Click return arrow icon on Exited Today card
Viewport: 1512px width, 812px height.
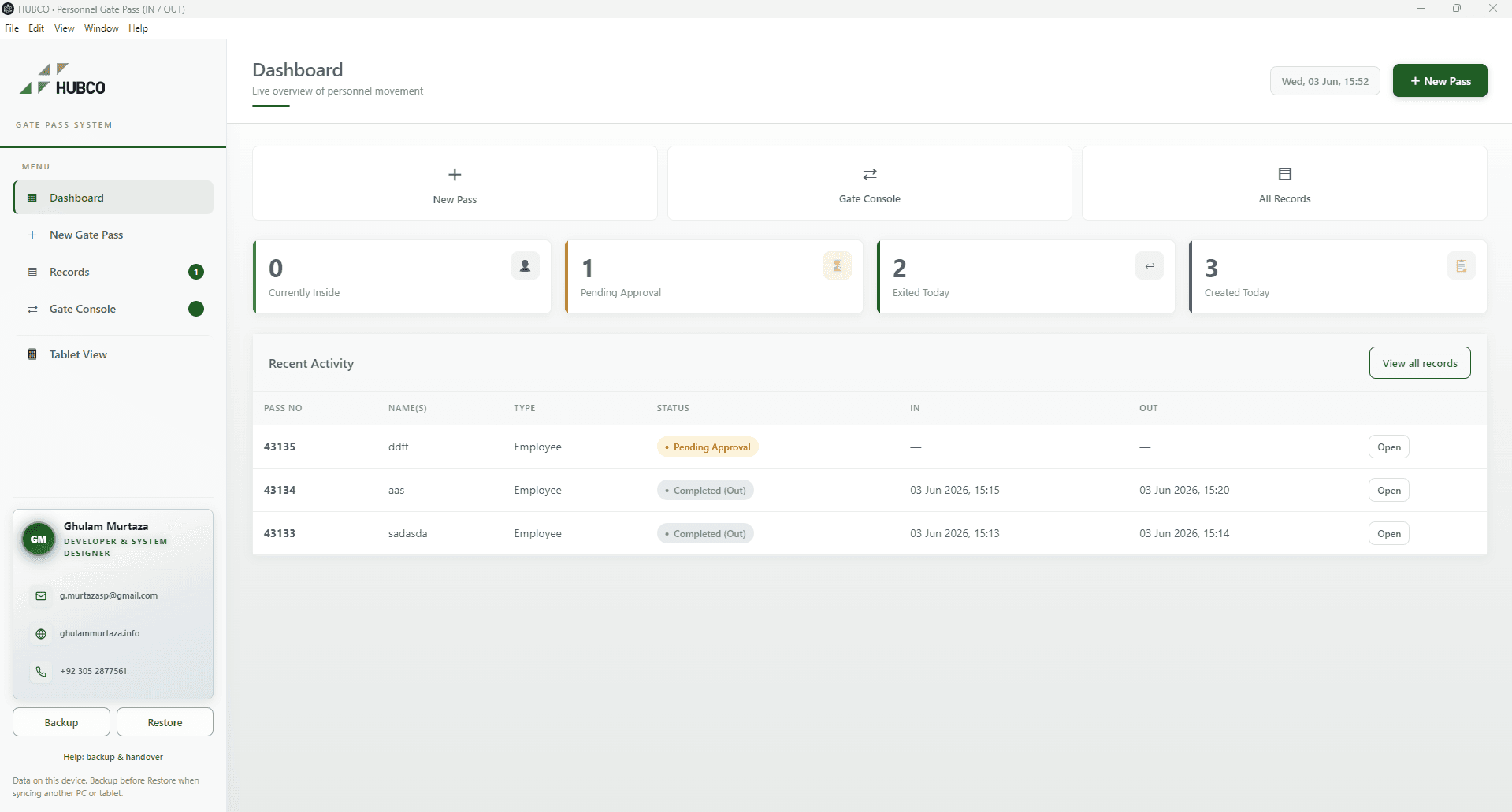1150,266
